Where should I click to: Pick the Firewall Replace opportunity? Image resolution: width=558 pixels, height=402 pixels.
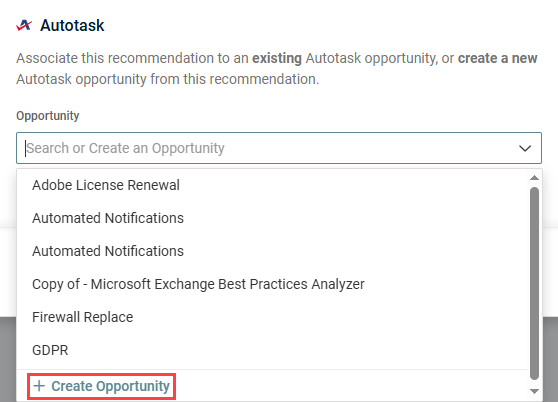coord(272,317)
